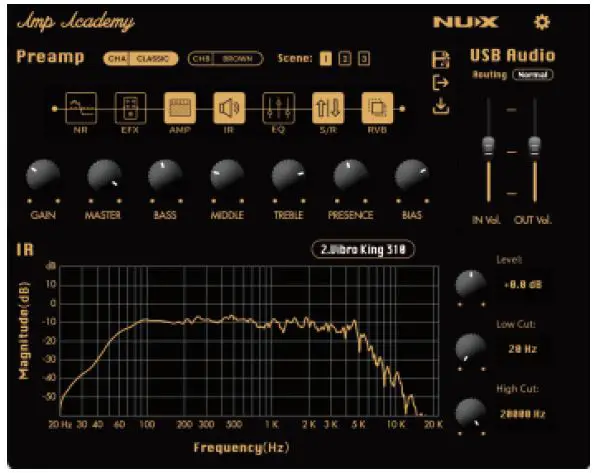The height and width of the screenshot is (473, 594).
Task: Switch to CHB BROWN channel
Action: point(225,59)
